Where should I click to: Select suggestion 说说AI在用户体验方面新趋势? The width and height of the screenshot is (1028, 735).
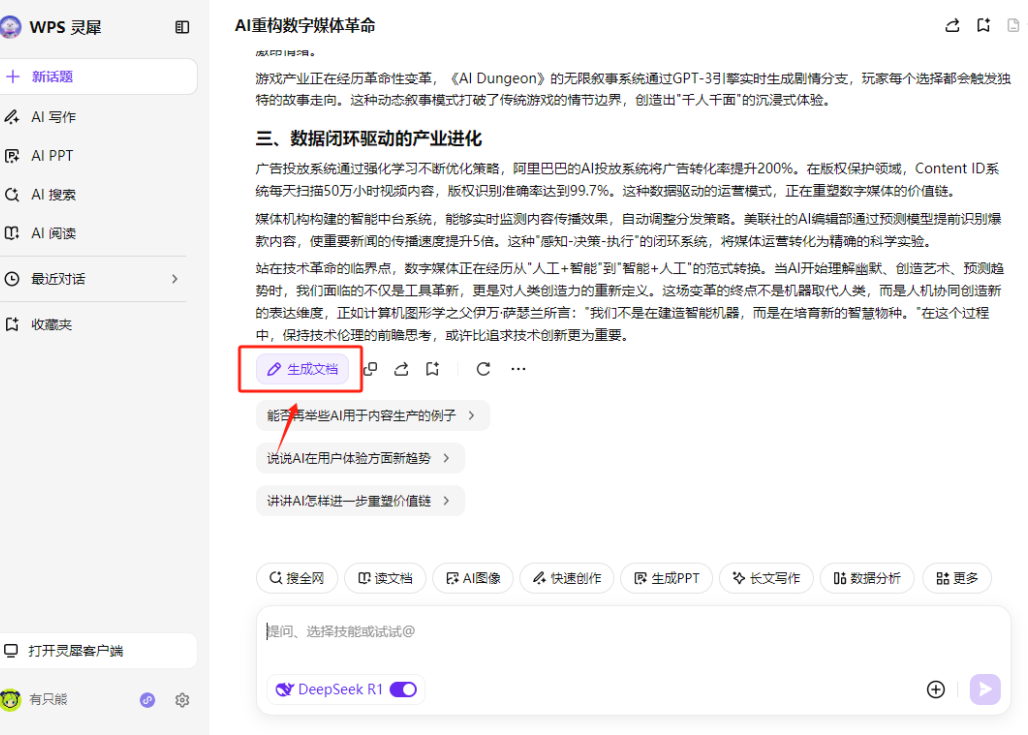(361, 458)
